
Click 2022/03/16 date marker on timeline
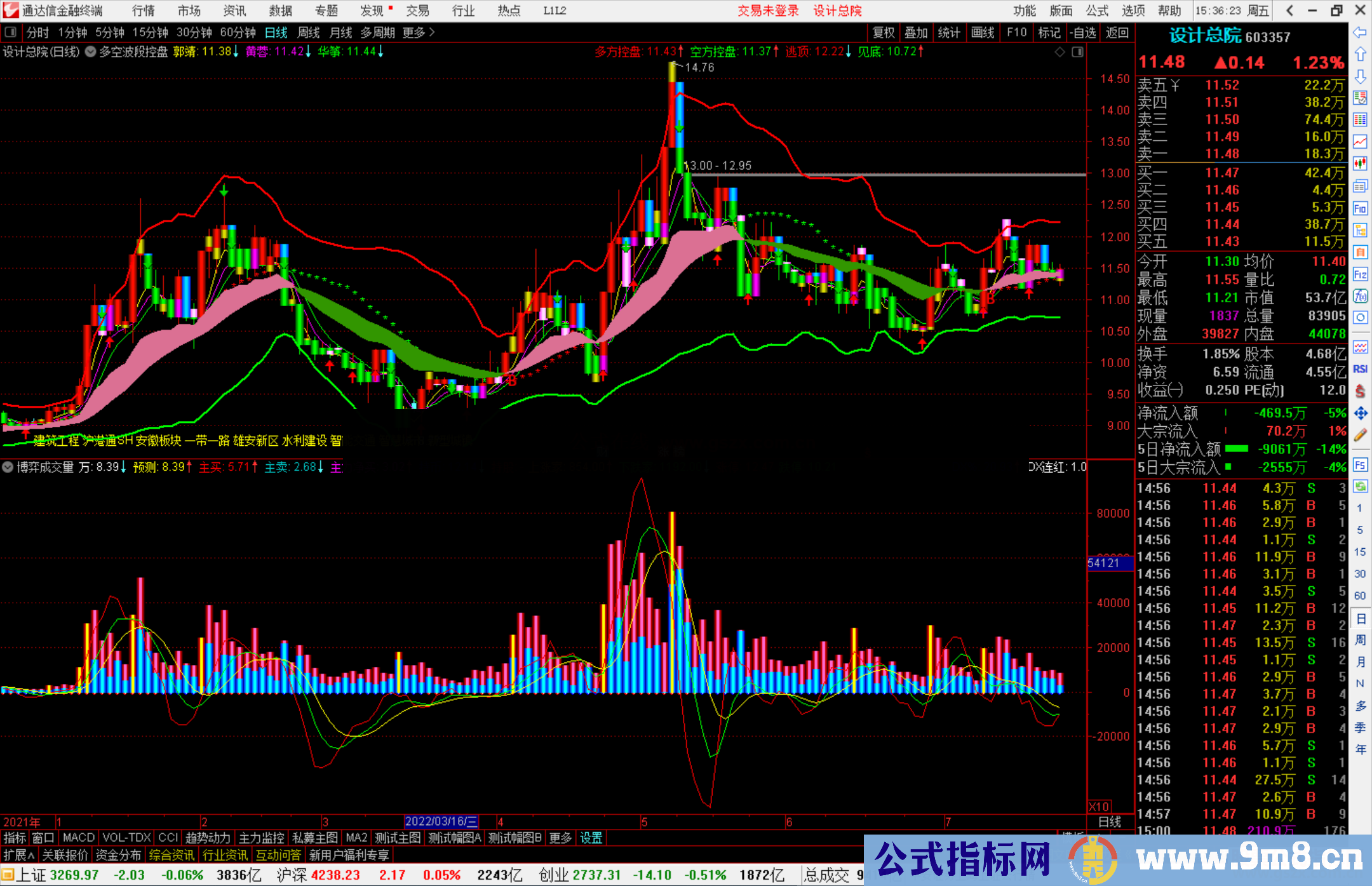(441, 822)
